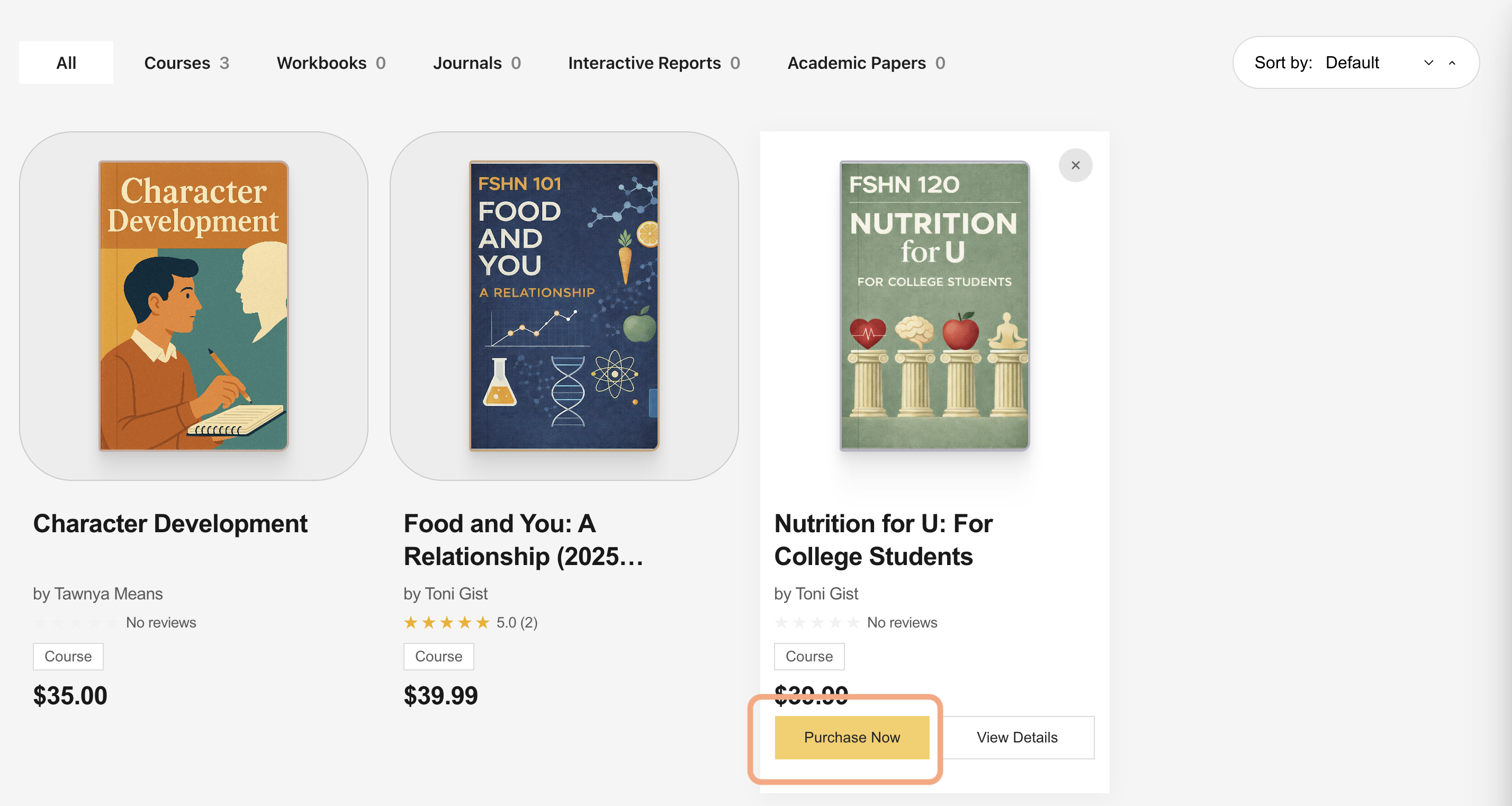The image size is (1512, 806).
Task: Click the Purchase Now button
Action: tap(851, 737)
